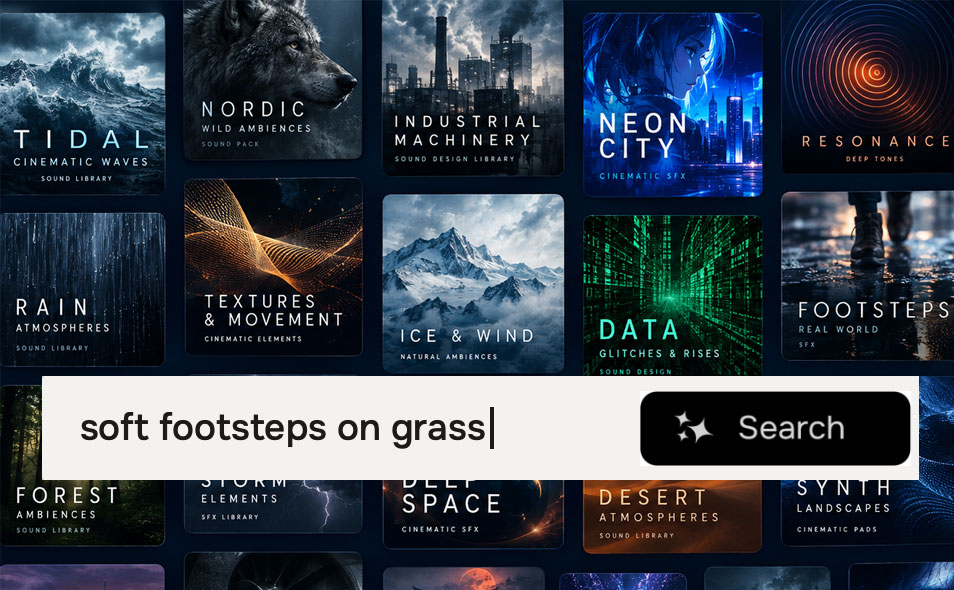The height and width of the screenshot is (590, 954).
Task: Open the Textures & Movement cinematic elements card
Action: tap(273, 267)
